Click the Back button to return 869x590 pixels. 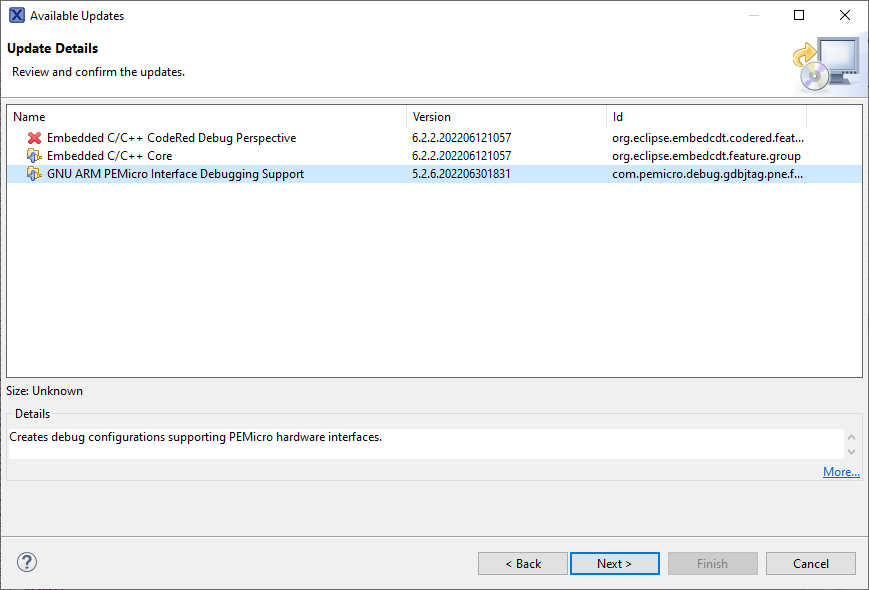point(522,563)
